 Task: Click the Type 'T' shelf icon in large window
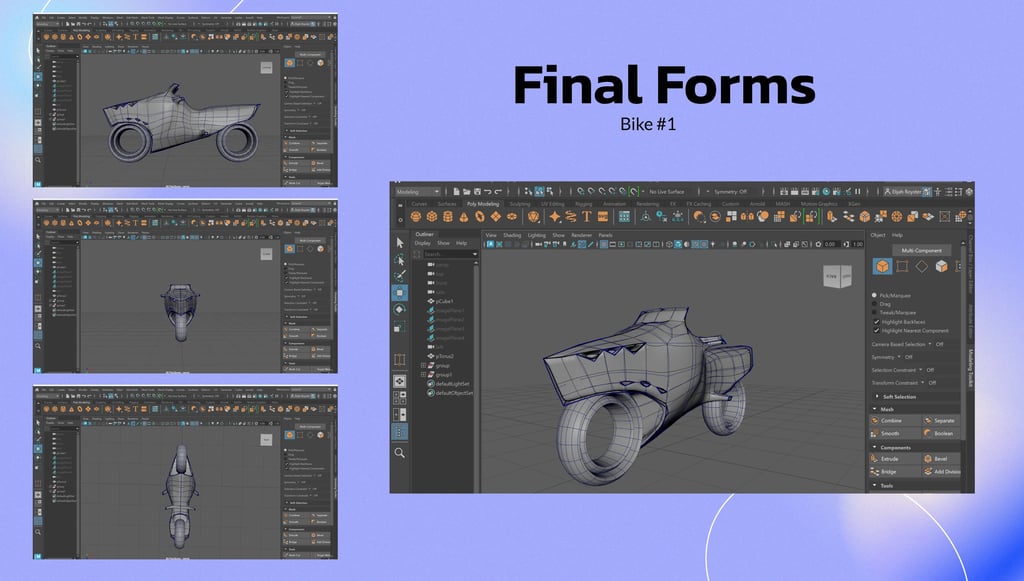586,217
